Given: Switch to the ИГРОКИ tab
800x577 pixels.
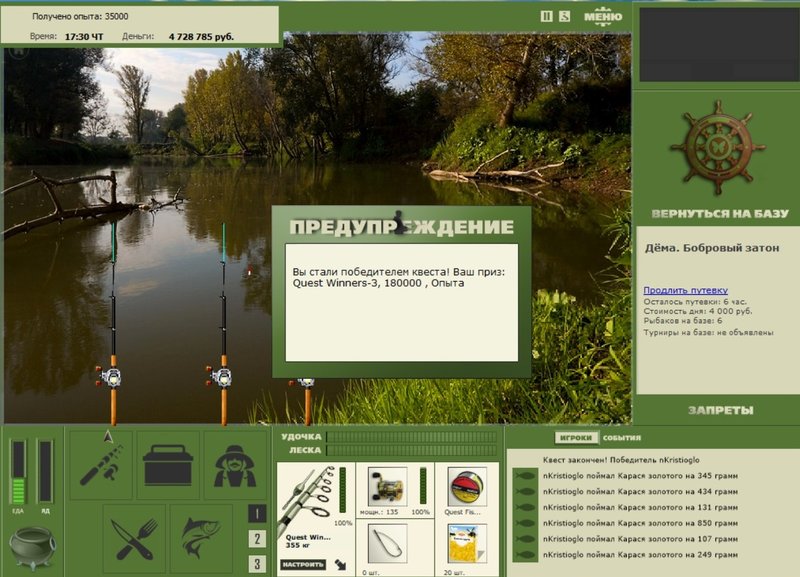Looking at the screenshot, I should click(x=576, y=438).
